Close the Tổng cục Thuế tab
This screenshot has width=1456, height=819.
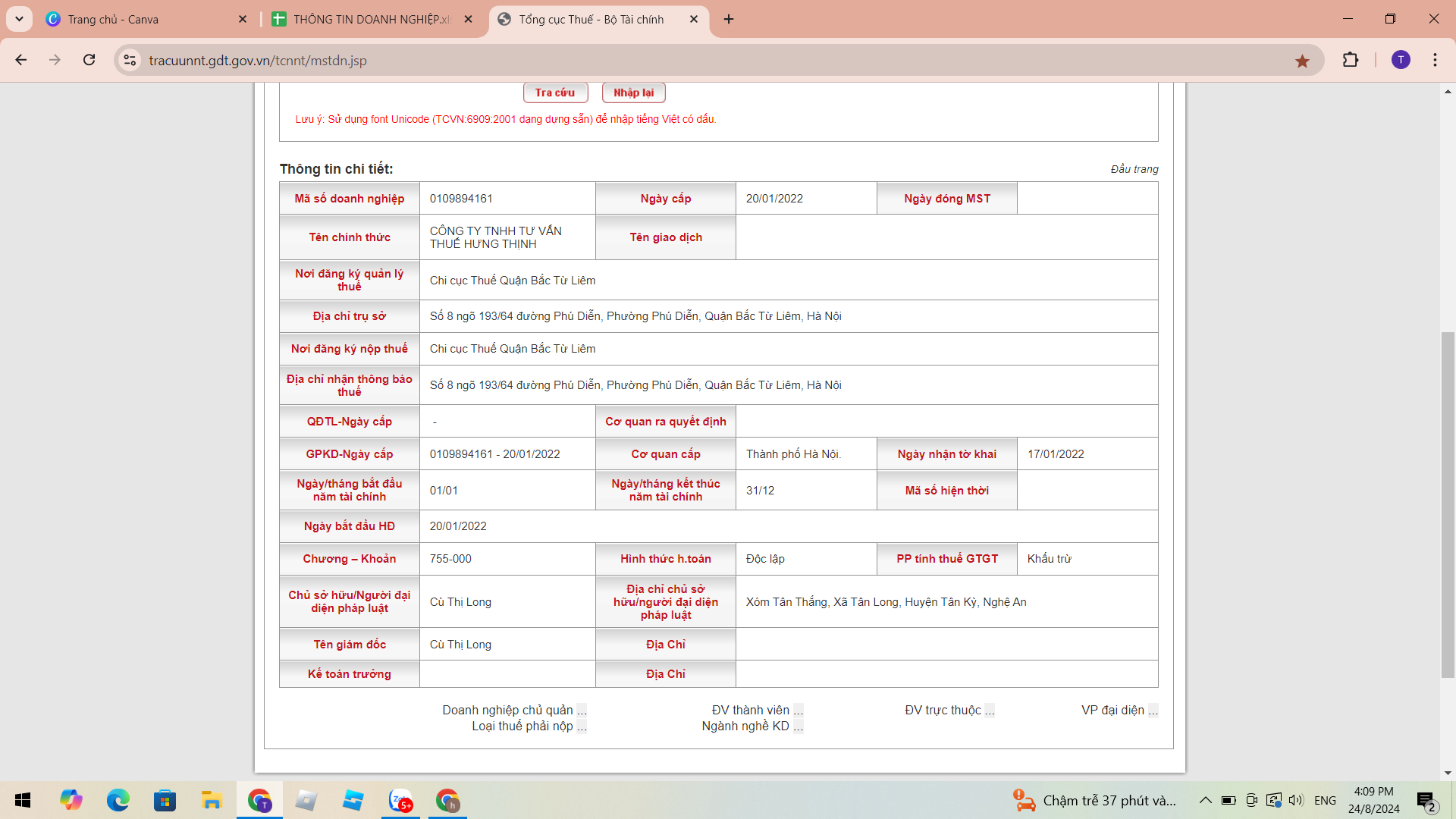pyautogui.click(x=694, y=19)
